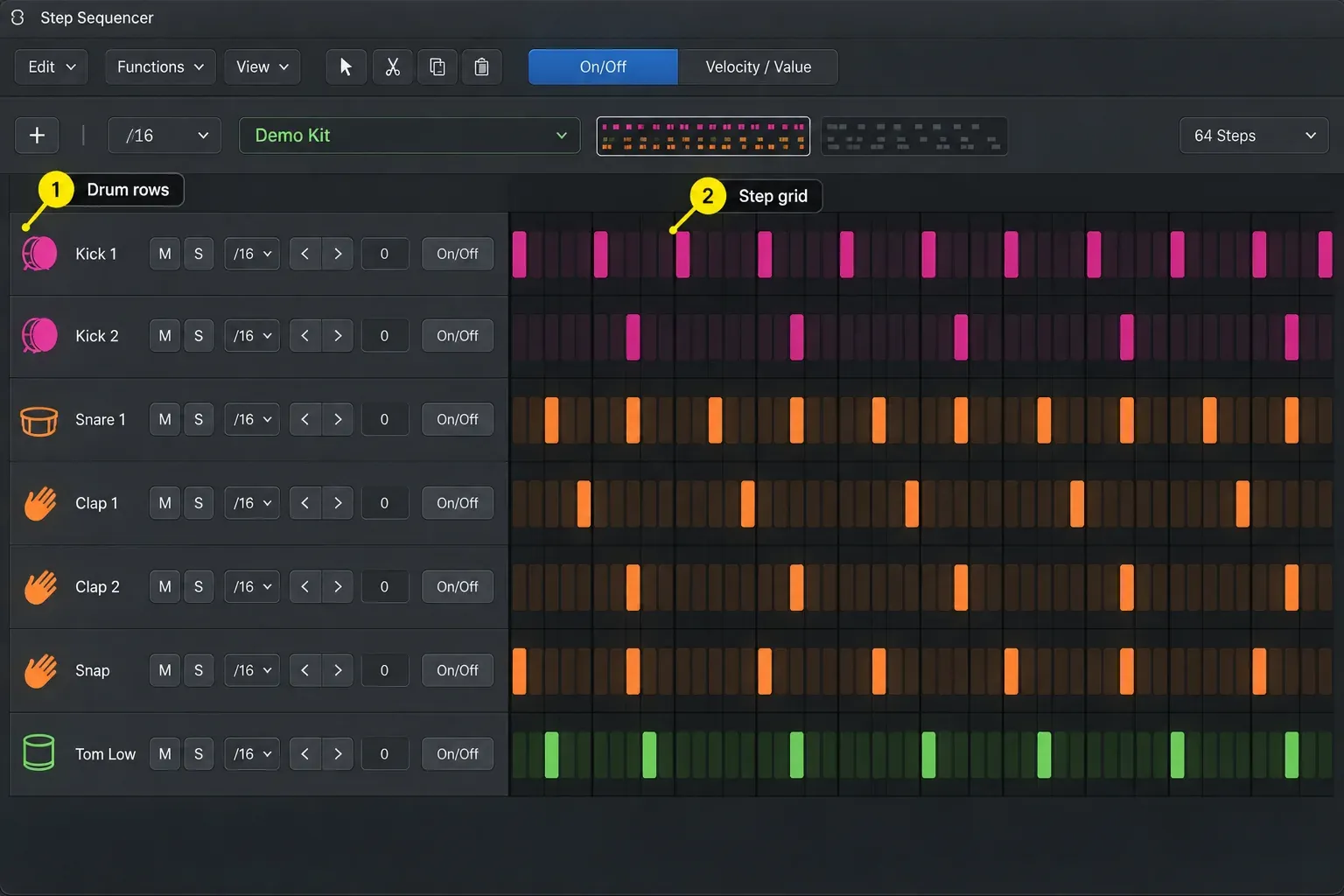Screen dimensions: 1344x896
Task: Click the Snap hand icon
Action: point(39,670)
